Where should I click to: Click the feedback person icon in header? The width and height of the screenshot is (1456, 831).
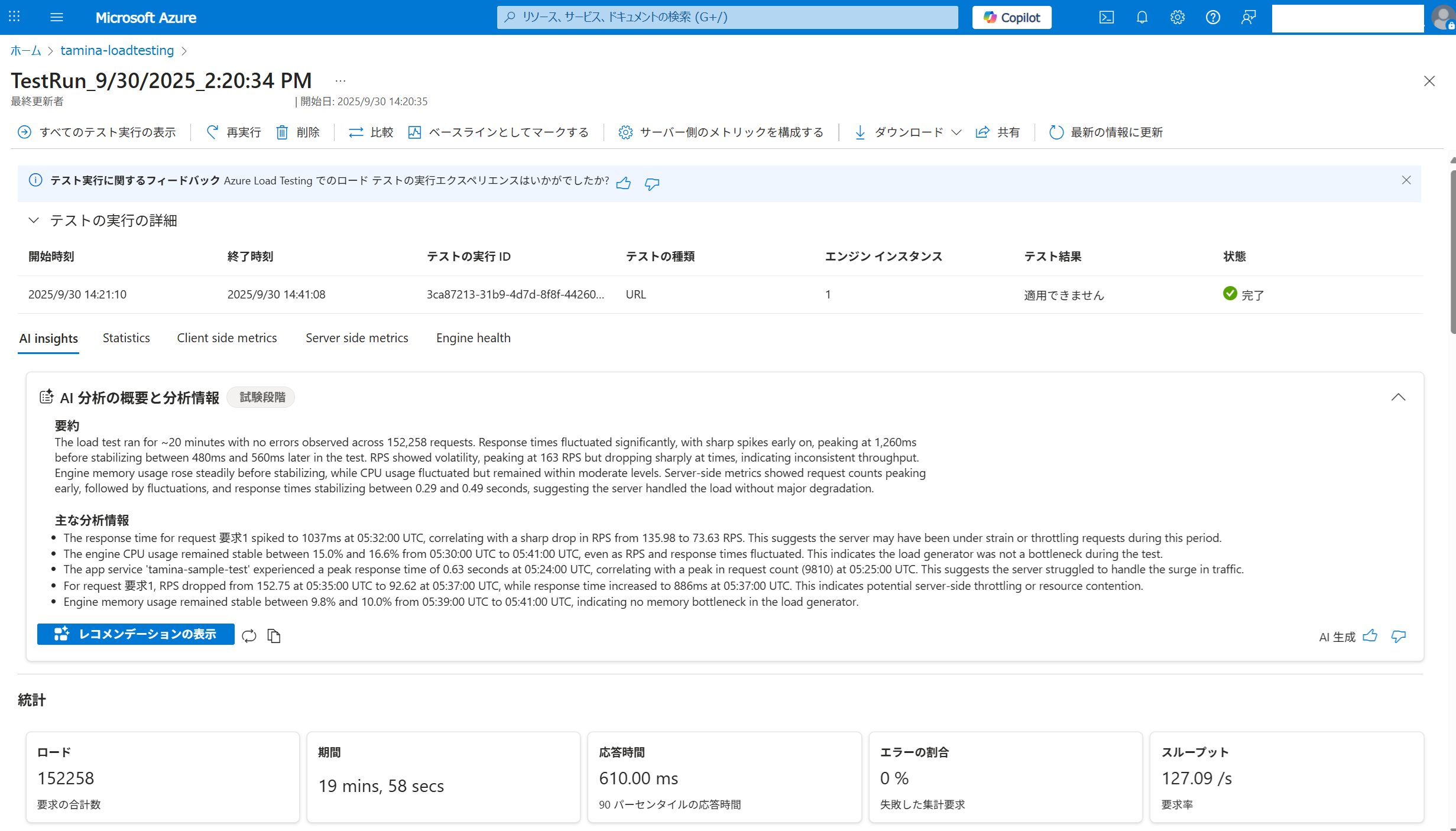click(x=1248, y=17)
